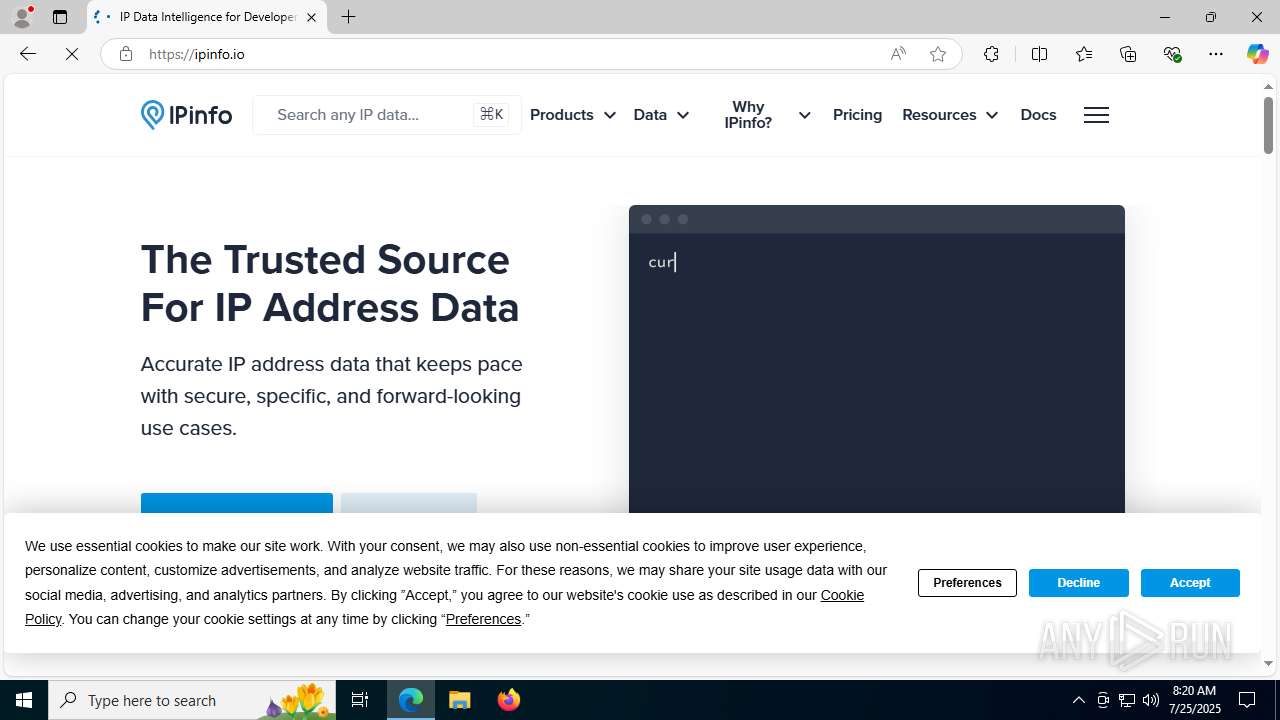This screenshot has width=1280, height=720.
Task: Open a new browser tab
Action: coord(348,17)
